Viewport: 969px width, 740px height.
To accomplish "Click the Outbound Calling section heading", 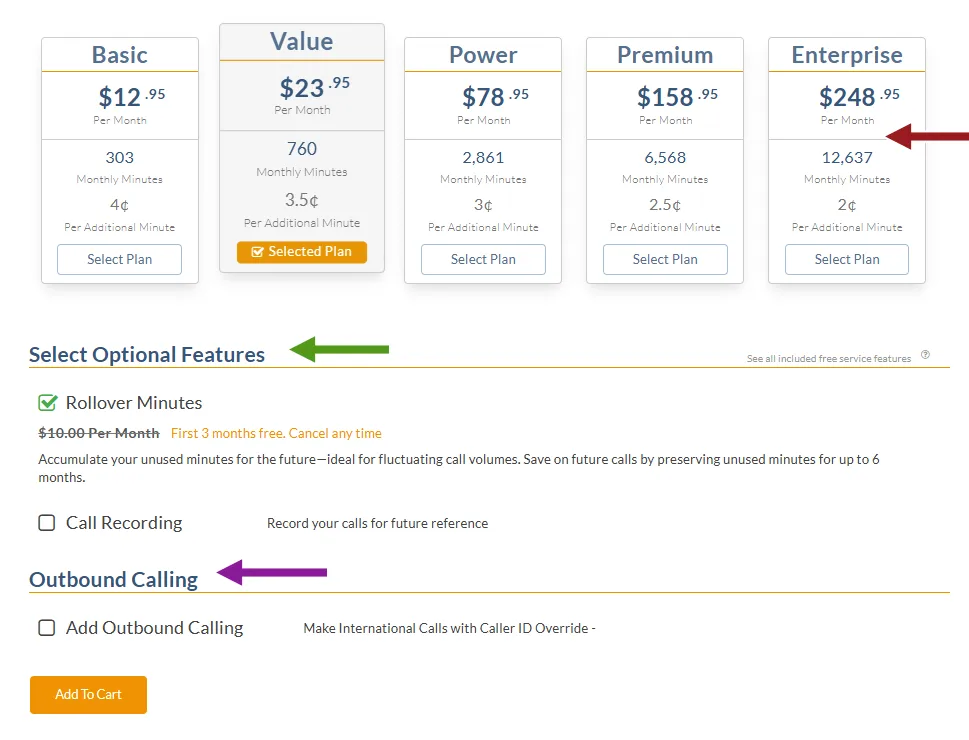I will pyautogui.click(x=114, y=580).
